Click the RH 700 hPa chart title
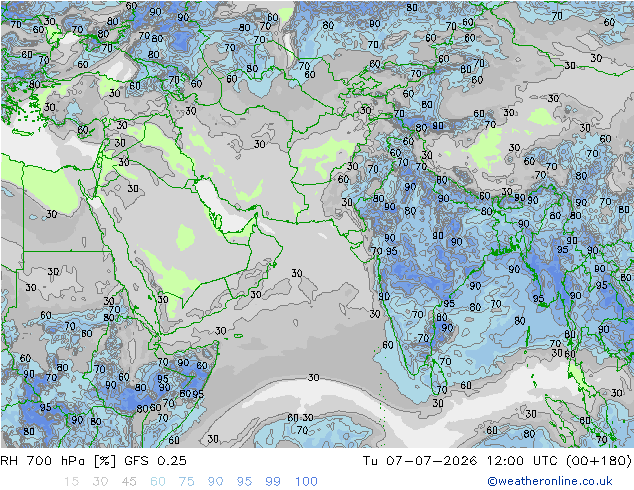634x490 pixels. click(42, 461)
